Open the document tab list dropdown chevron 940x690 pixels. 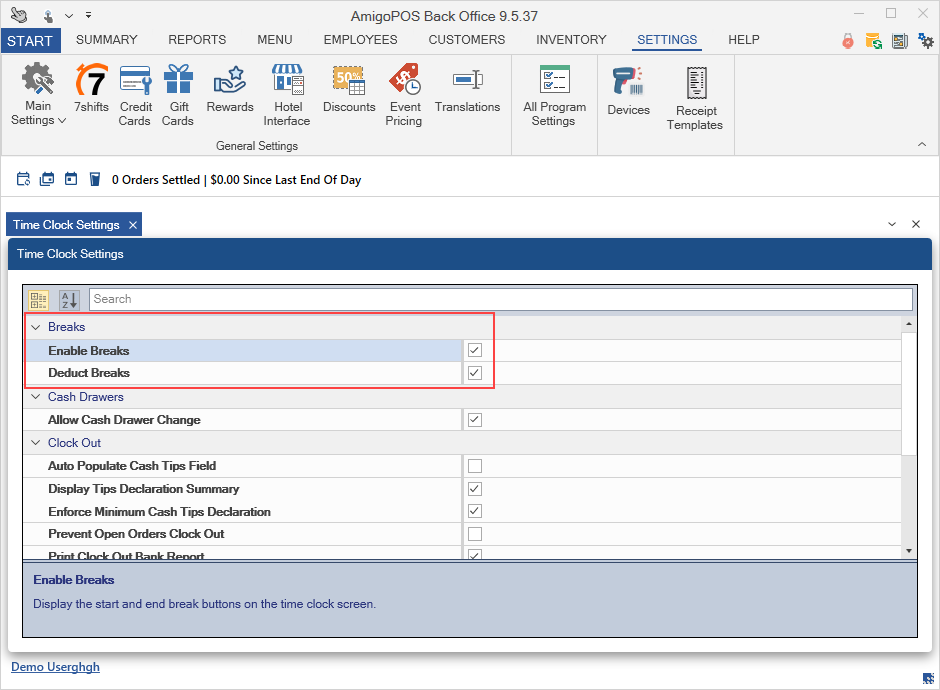coord(892,224)
